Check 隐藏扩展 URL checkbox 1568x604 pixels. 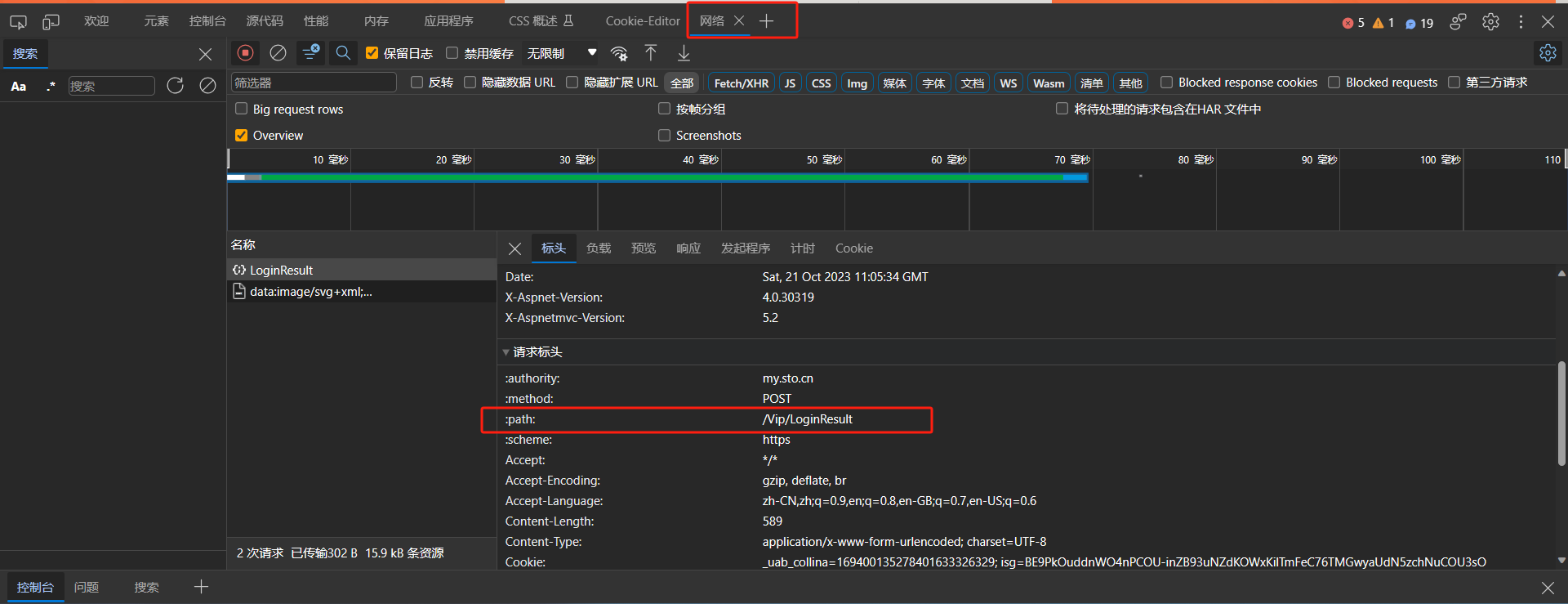[572, 83]
